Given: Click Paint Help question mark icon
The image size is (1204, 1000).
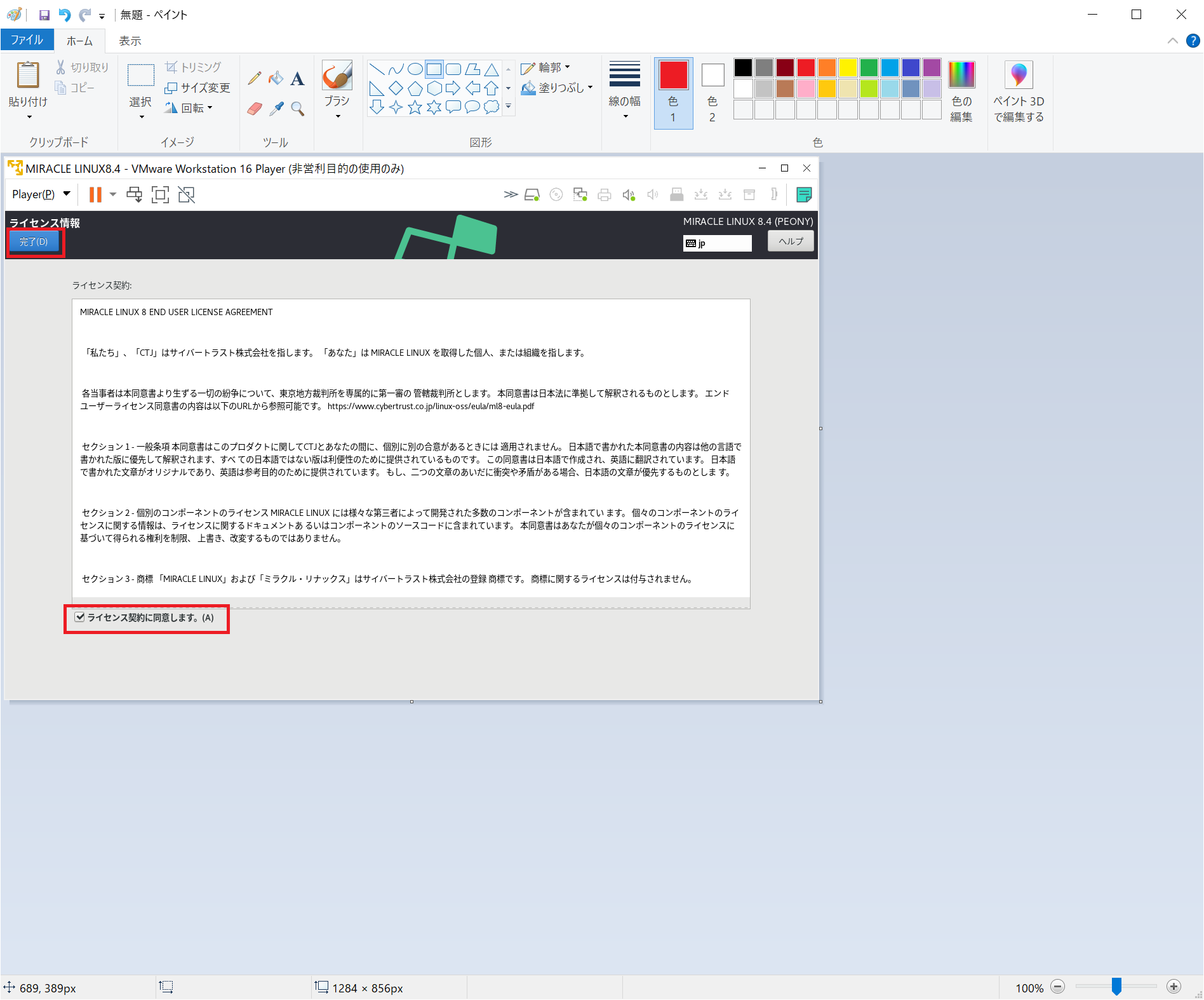Looking at the screenshot, I should tap(1193, 41).
